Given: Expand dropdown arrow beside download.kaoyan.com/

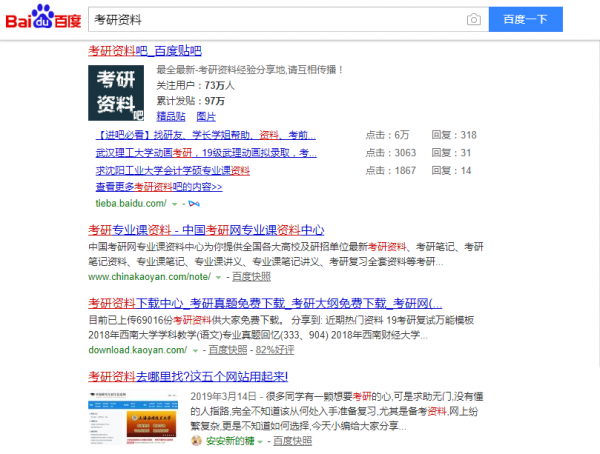Looking at the screenshot, I should pos(195,350).
